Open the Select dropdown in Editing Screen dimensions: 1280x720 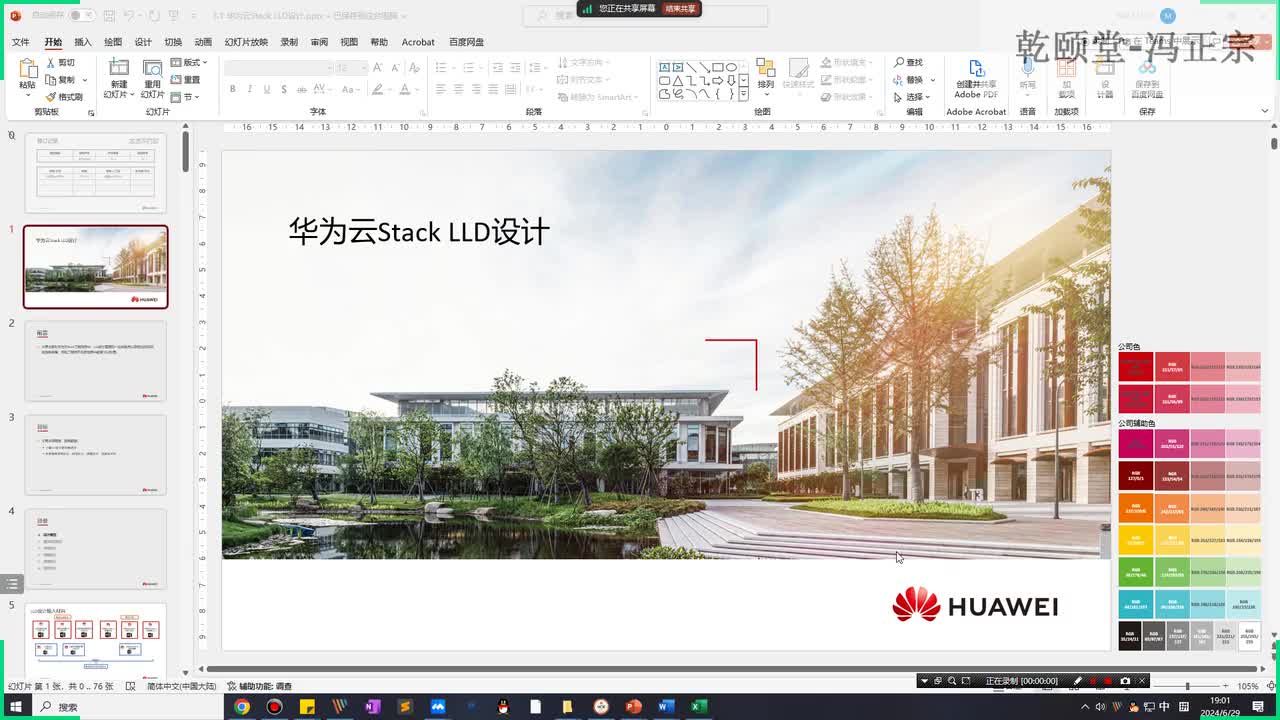911,97
